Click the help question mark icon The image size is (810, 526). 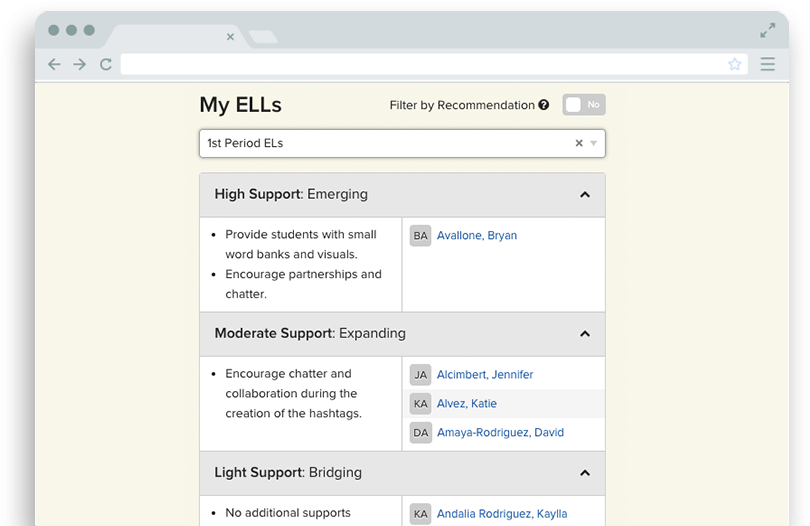[543, 105]
